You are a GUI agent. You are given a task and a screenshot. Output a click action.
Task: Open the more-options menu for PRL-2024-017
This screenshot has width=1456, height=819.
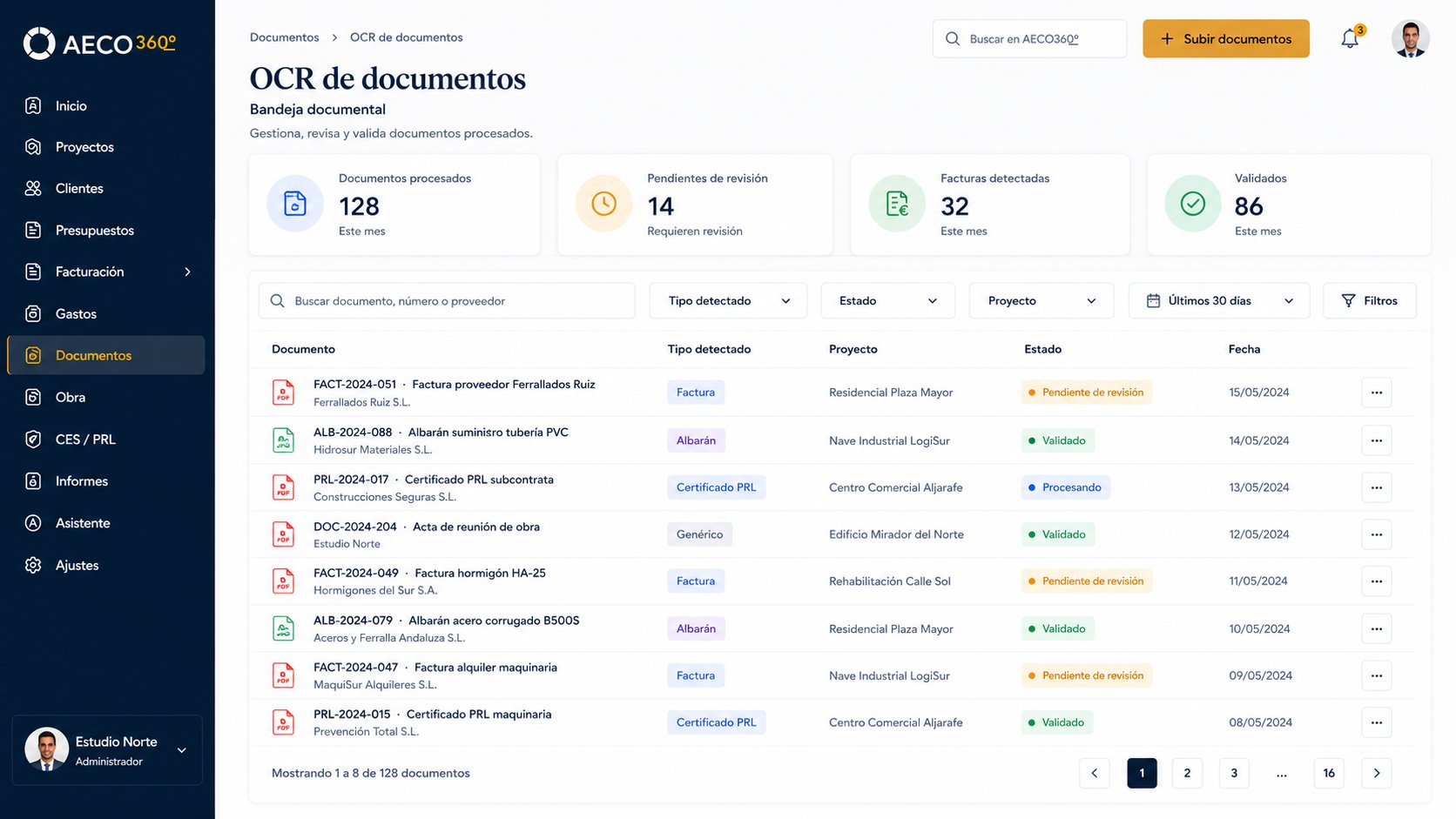[x=1376, y=487]
